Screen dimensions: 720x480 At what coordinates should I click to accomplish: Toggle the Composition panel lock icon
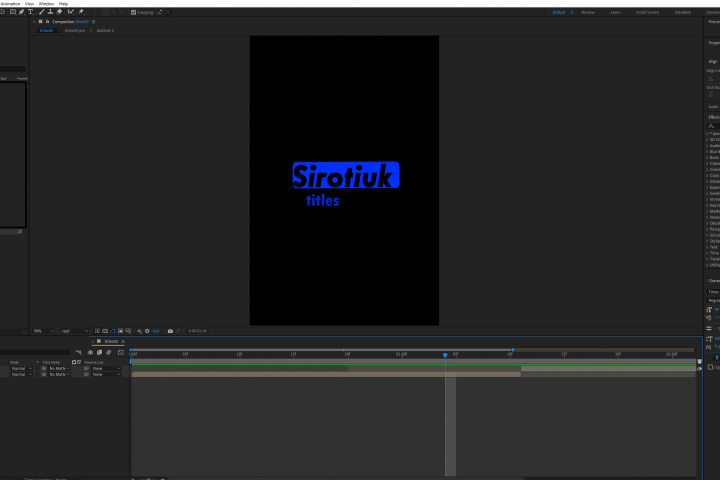point(47,22)
